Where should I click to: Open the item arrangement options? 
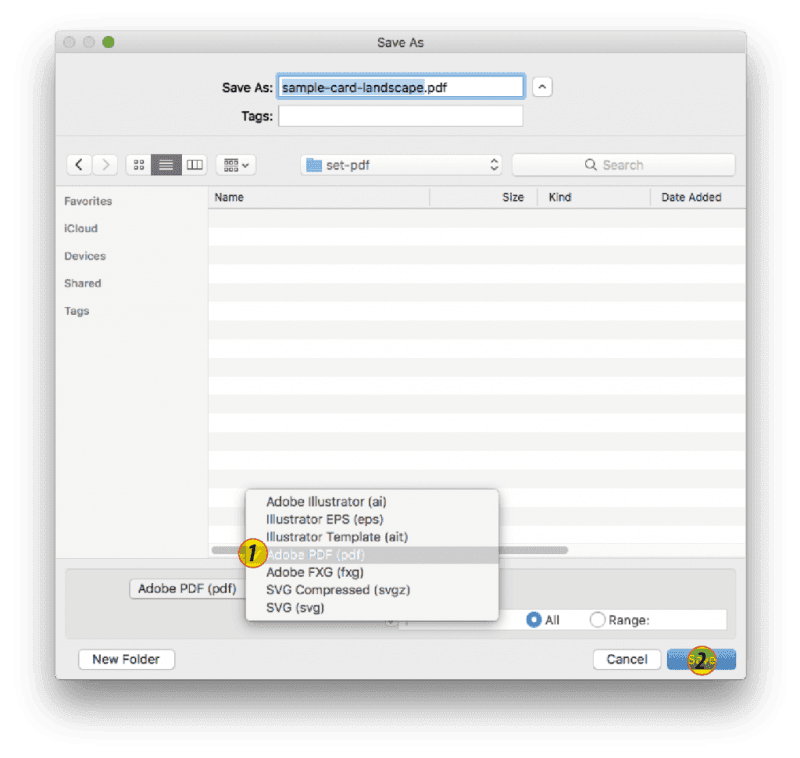click(236, 165)
